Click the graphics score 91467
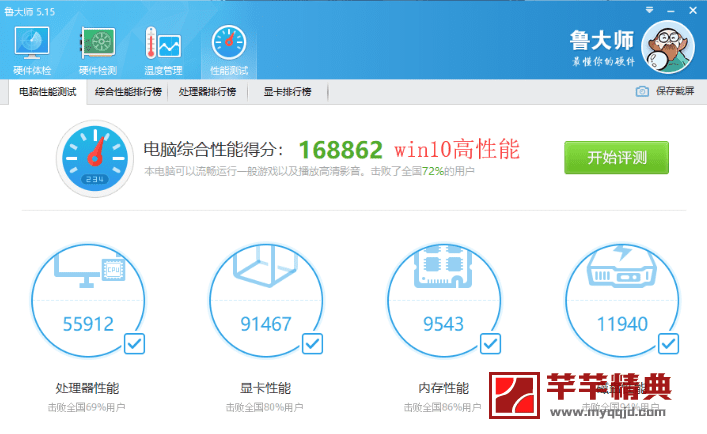The height and width of the screenshot is (434, 707). pyautogui.click(x=266, y=324)
